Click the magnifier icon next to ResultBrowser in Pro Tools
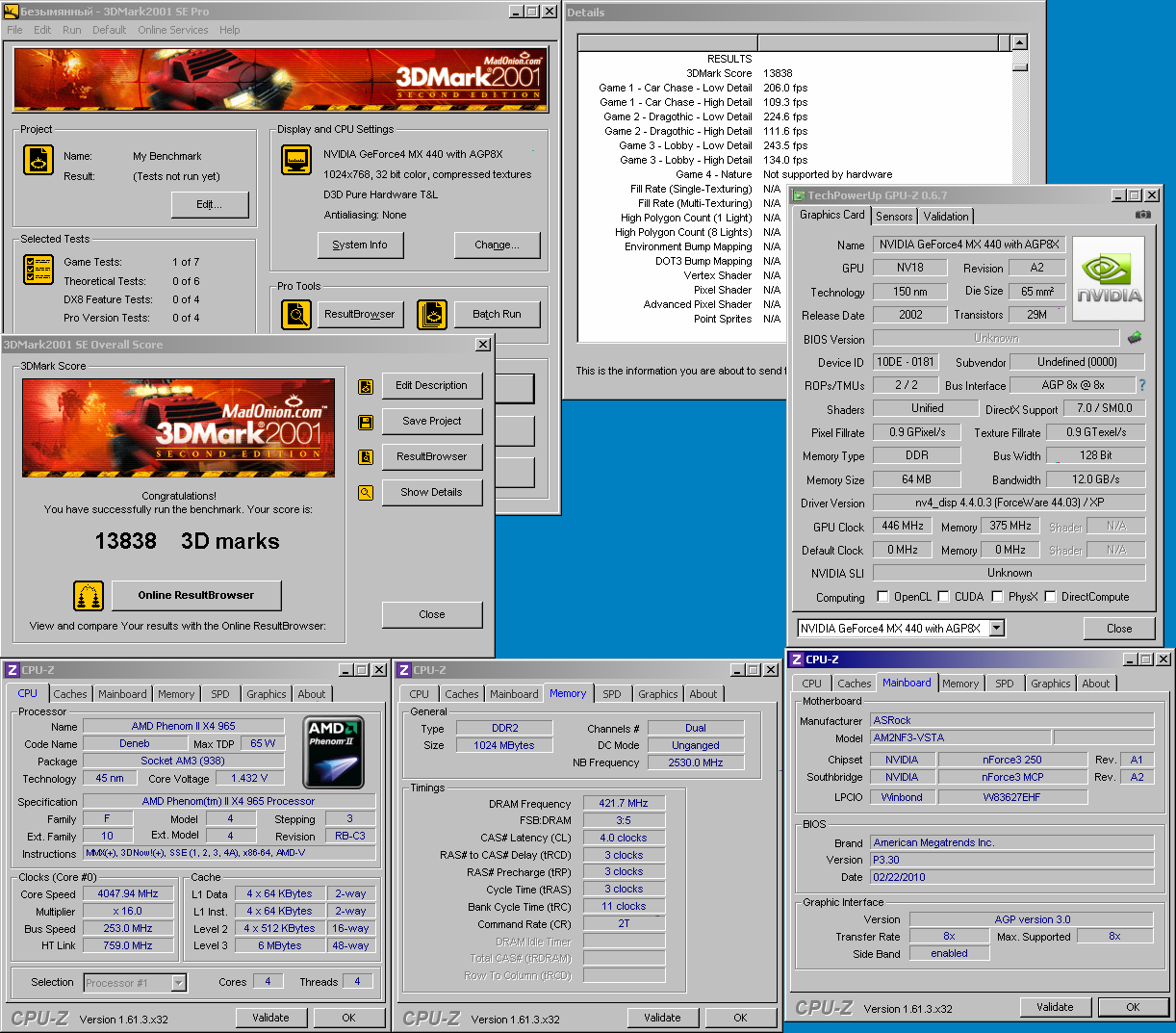The width and height of the screenshot is (1176, 1033). (296, 314)
